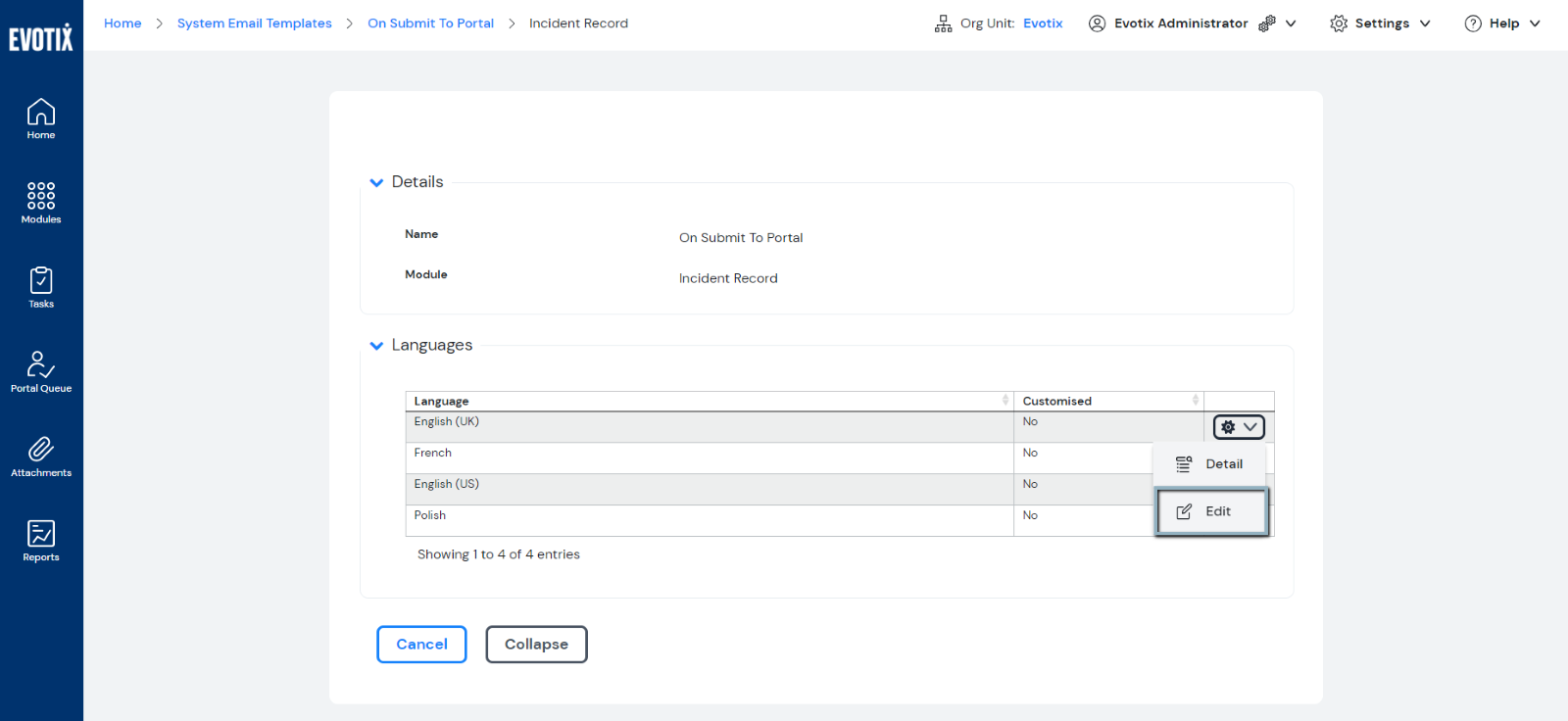Collapse the Details section chevron
This screenshot has height=721, width=1568.
pyautogui.click(x=376, y=182)
